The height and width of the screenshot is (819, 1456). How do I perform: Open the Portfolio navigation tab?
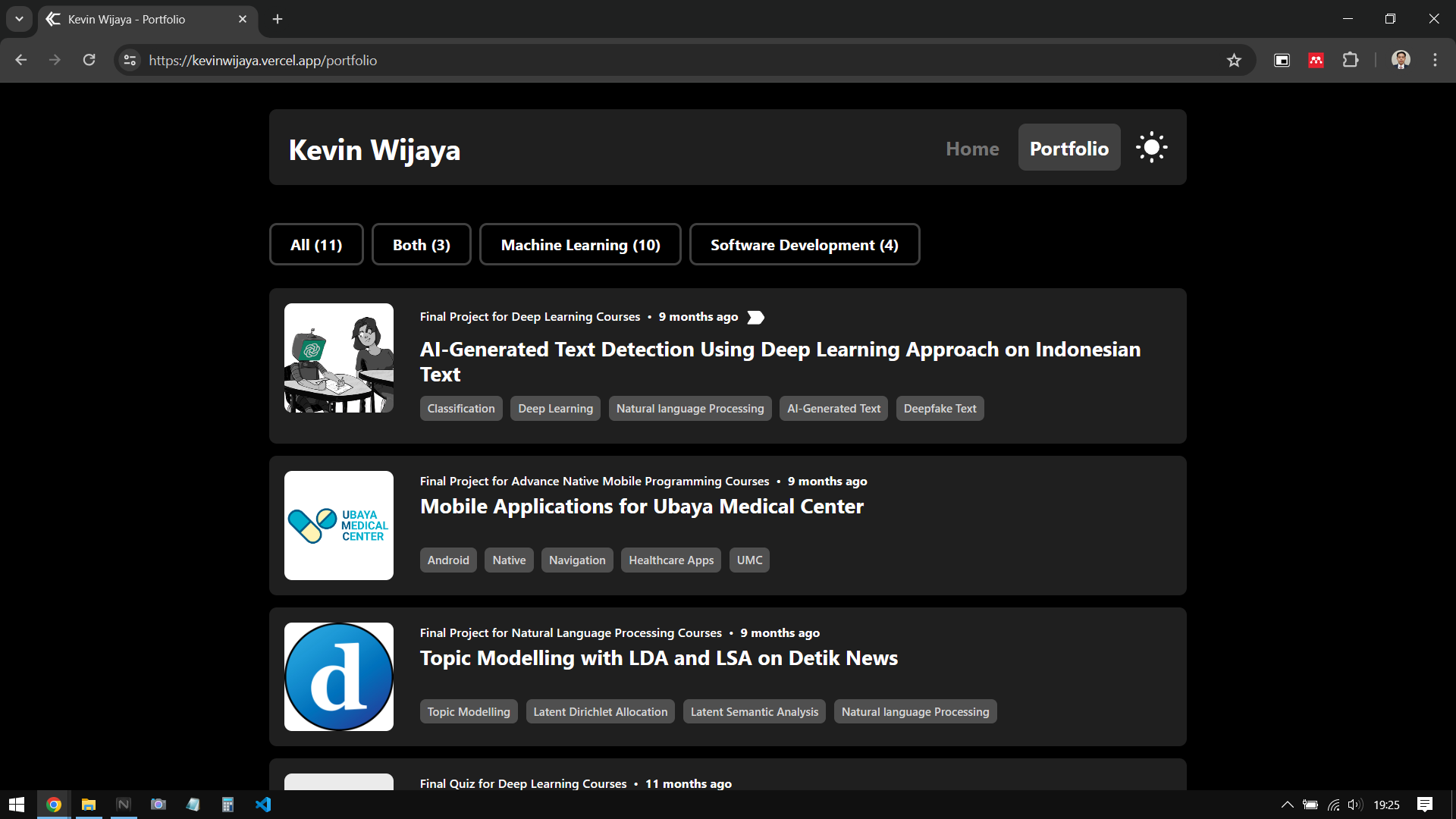1069,147
